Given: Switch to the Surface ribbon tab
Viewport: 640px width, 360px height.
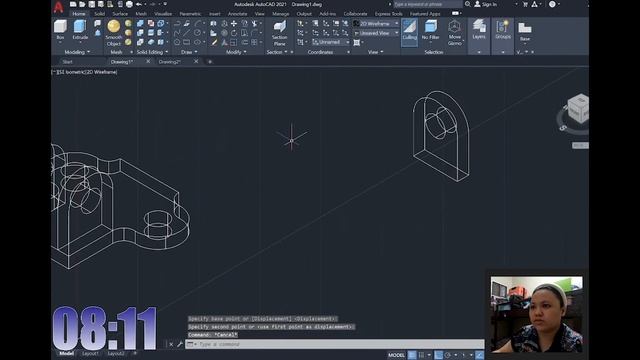Looking at the screenshot, I should pos(120,14).
